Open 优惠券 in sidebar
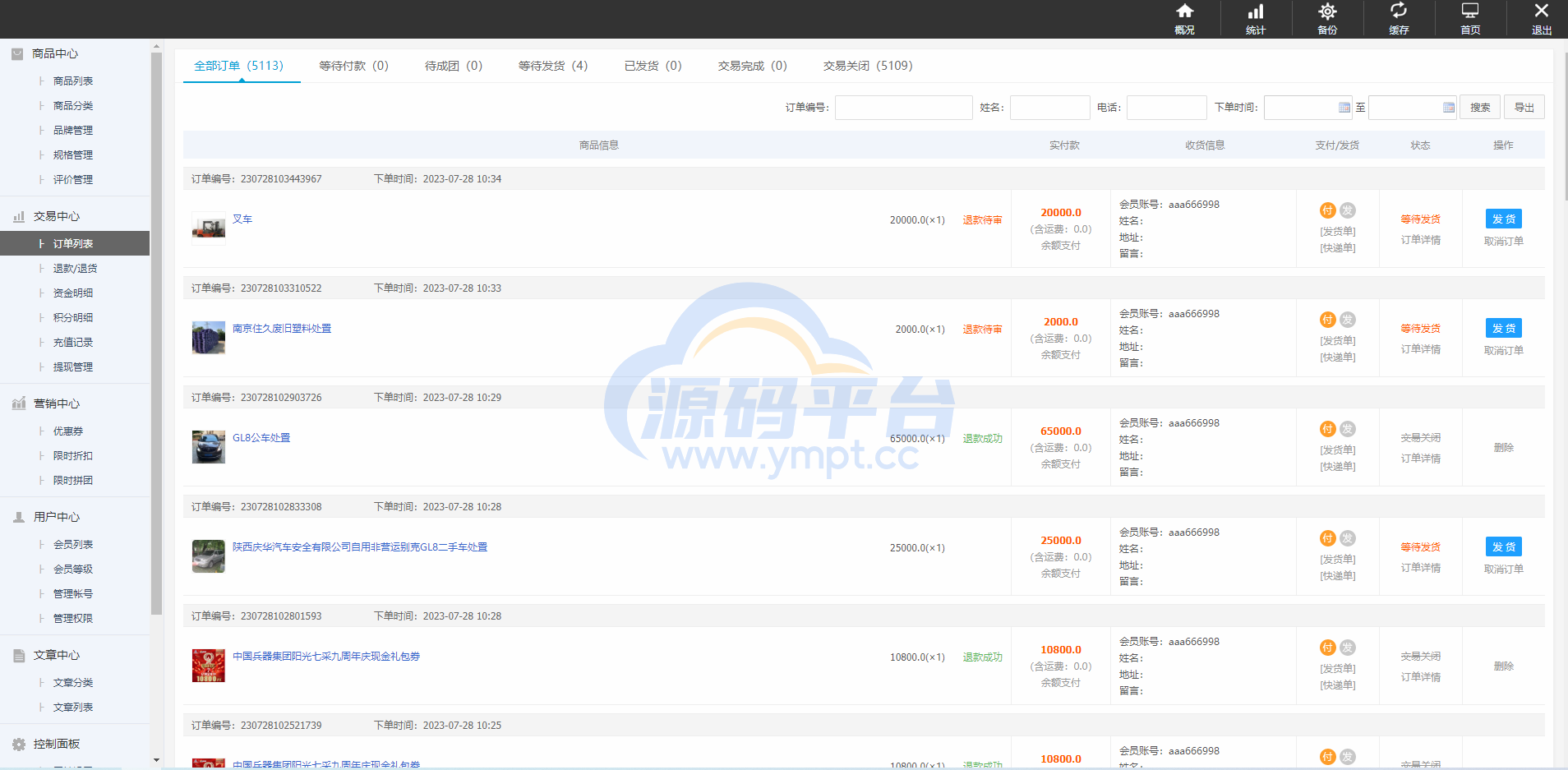 click(68, 431)
